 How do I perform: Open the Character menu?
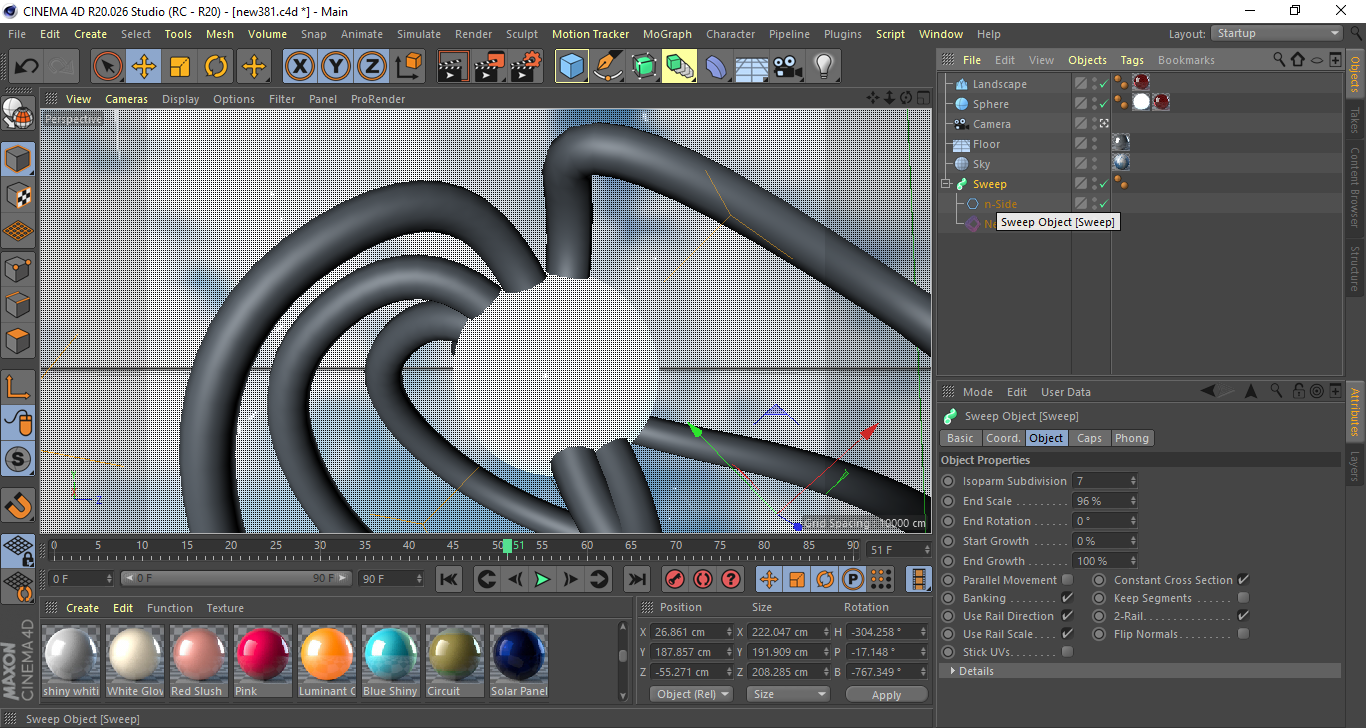(x=731, y=34)
